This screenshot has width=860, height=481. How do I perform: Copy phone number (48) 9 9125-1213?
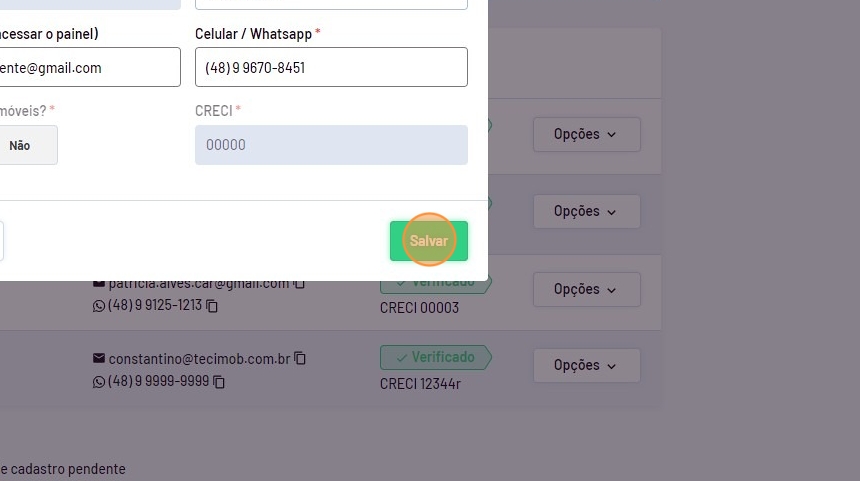(212, 306)
